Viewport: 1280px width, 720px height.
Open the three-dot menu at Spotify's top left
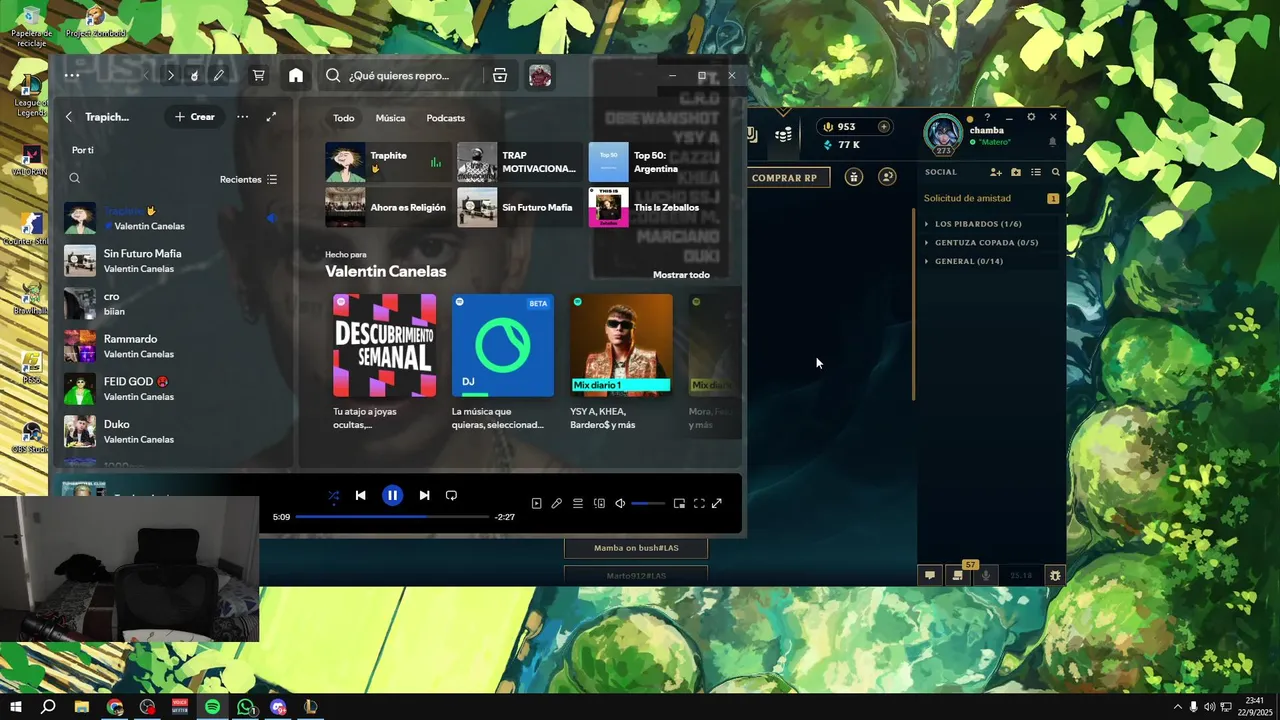(x=72, y=75)
